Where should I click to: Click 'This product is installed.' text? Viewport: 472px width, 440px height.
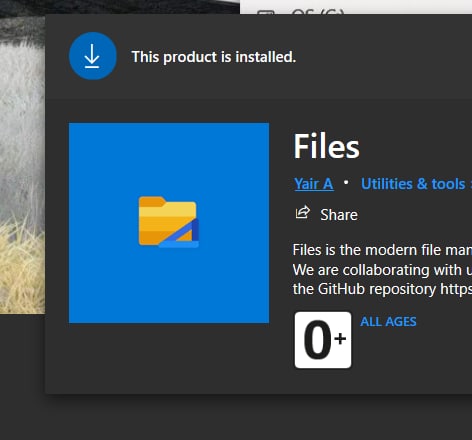coord(214,57)
